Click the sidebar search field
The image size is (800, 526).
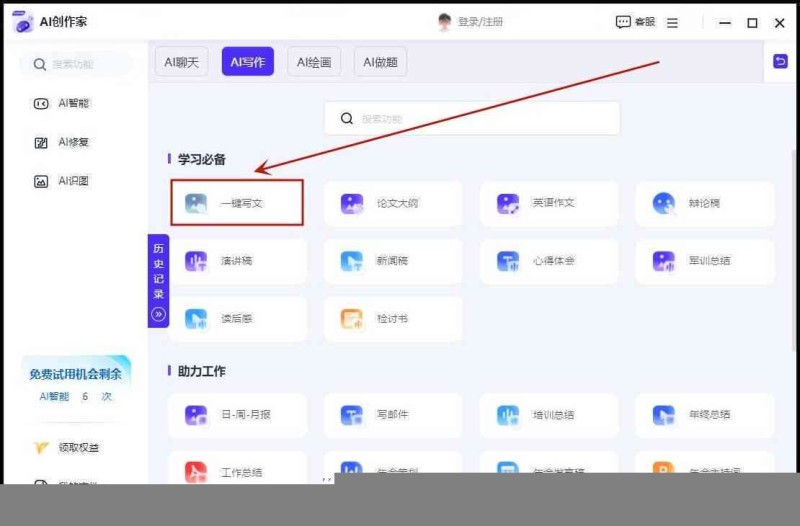pyautogui.click(x=76, y=64)
